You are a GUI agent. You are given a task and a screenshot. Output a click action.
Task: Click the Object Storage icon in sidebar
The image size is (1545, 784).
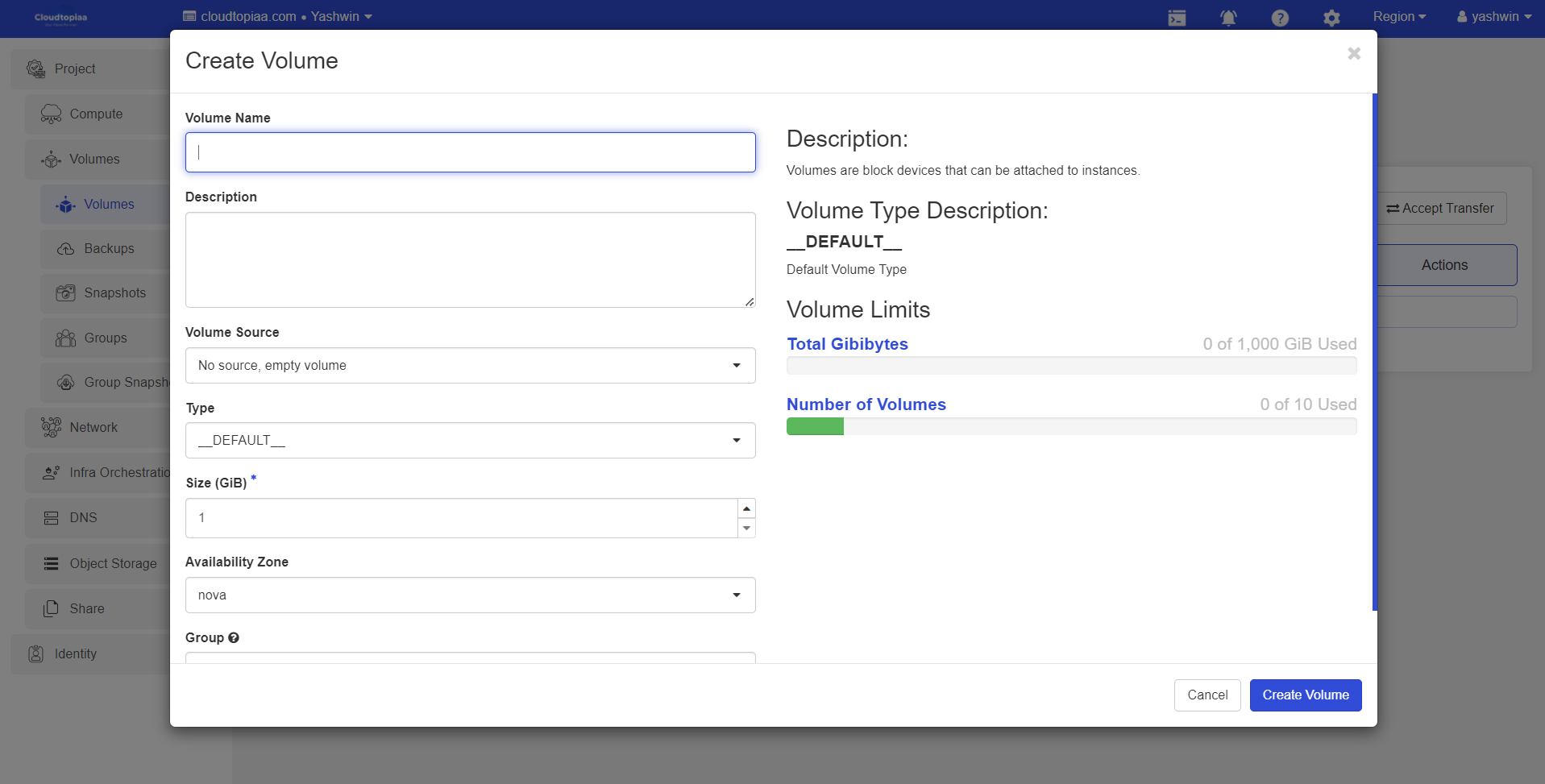(x=51, y=563)
